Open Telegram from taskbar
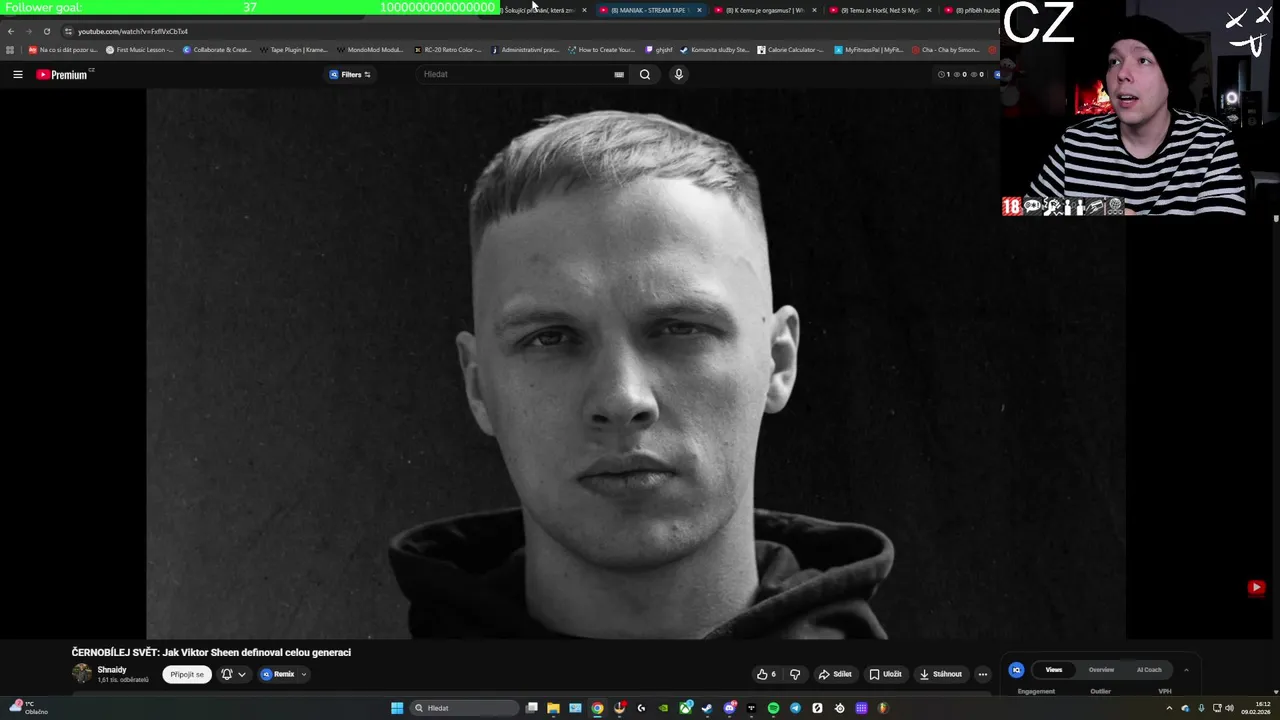Viewport: 1280px width, 720px height. pyautogui.click(x=795, y=708)
